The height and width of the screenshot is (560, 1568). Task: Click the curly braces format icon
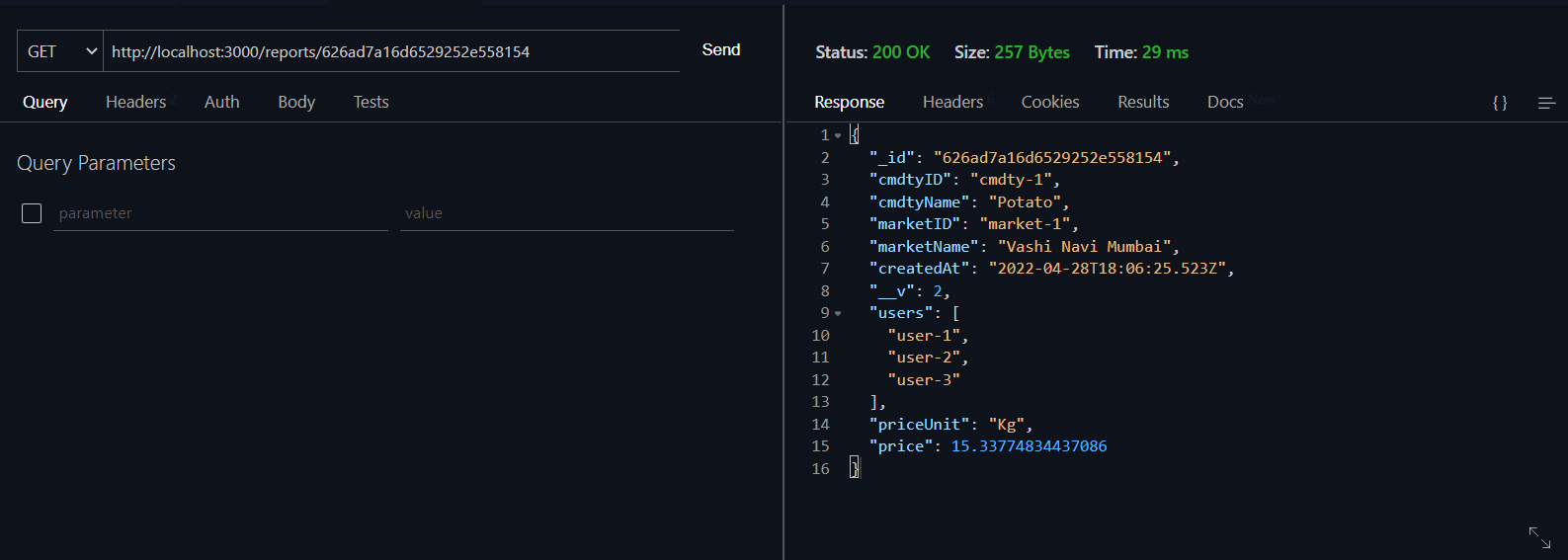tap(1500, 103)
